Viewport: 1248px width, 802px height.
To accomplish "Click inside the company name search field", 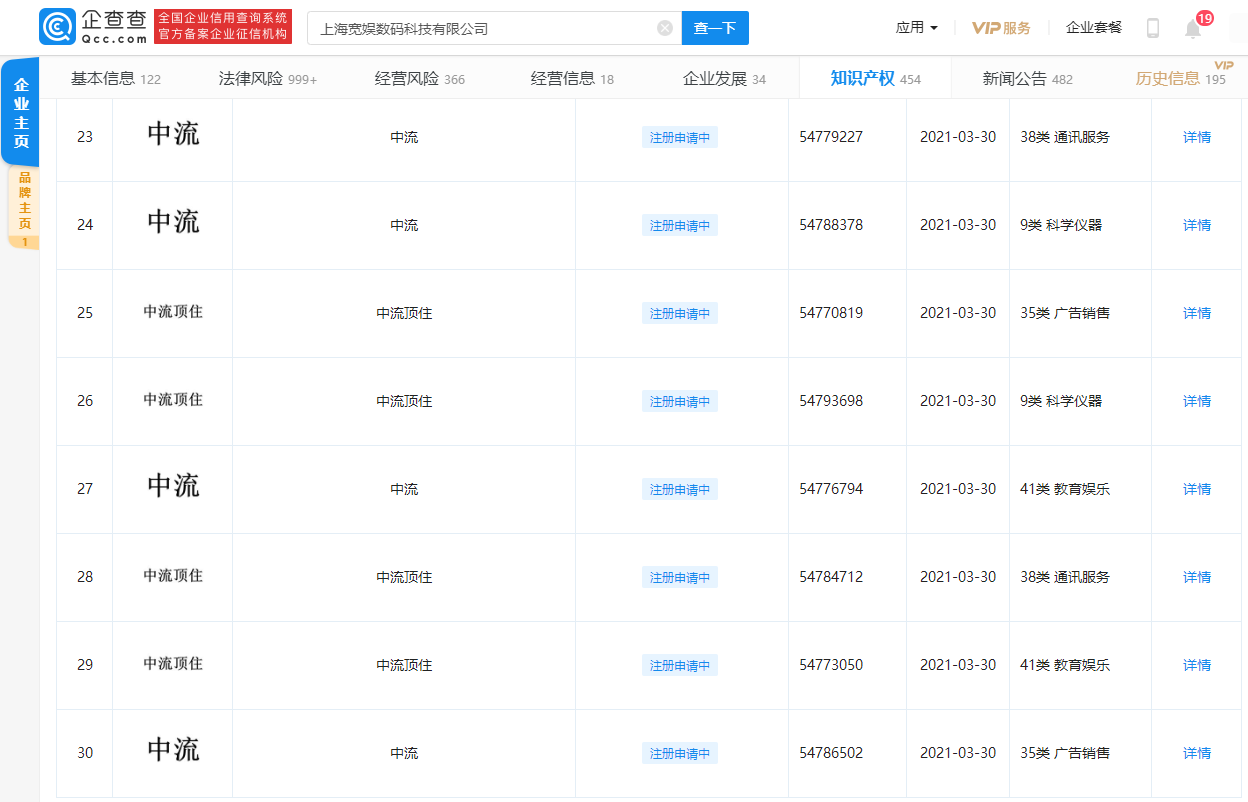I will (x=480, y=28).
